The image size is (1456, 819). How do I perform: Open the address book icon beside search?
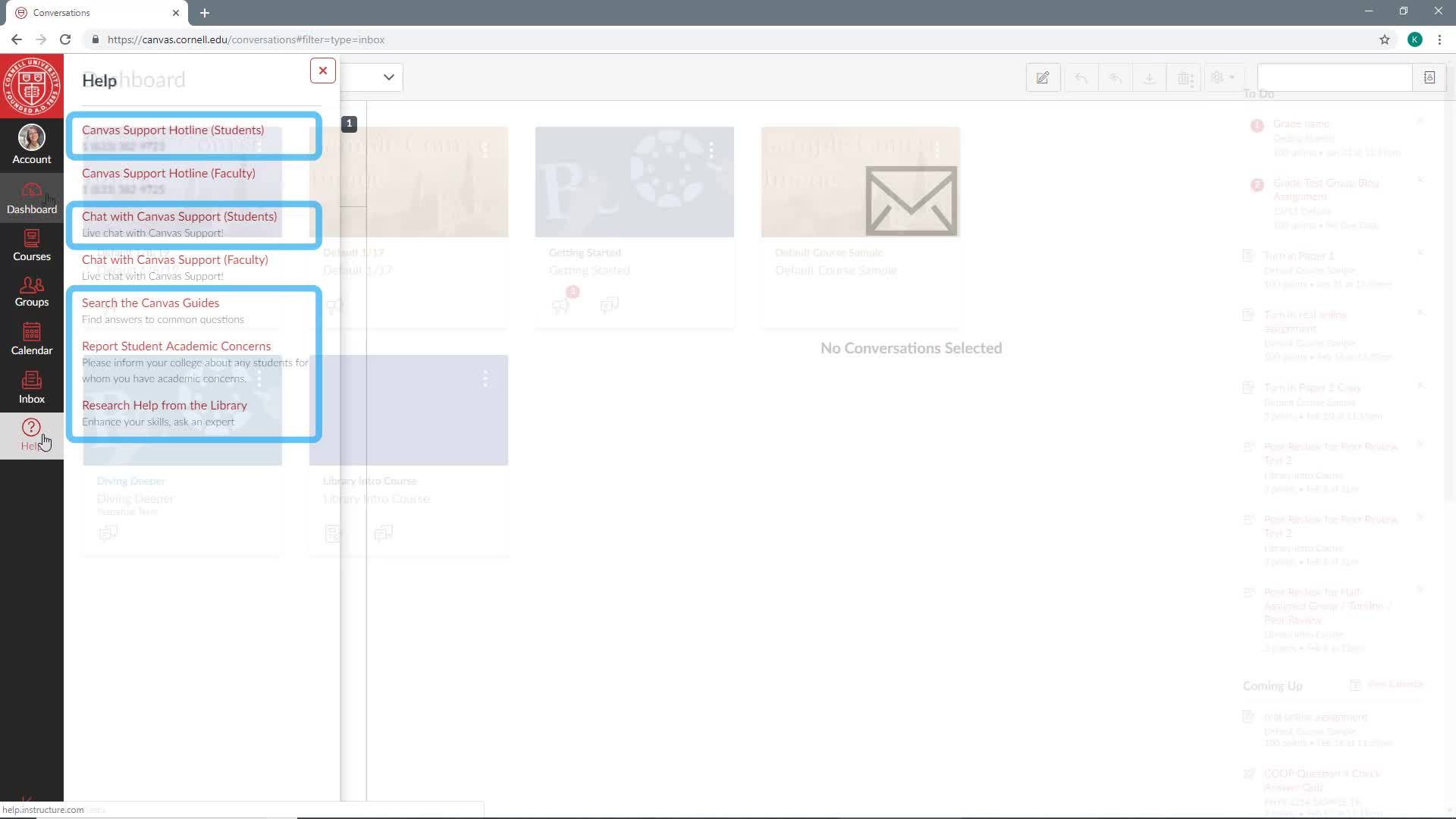(1429, 77)
